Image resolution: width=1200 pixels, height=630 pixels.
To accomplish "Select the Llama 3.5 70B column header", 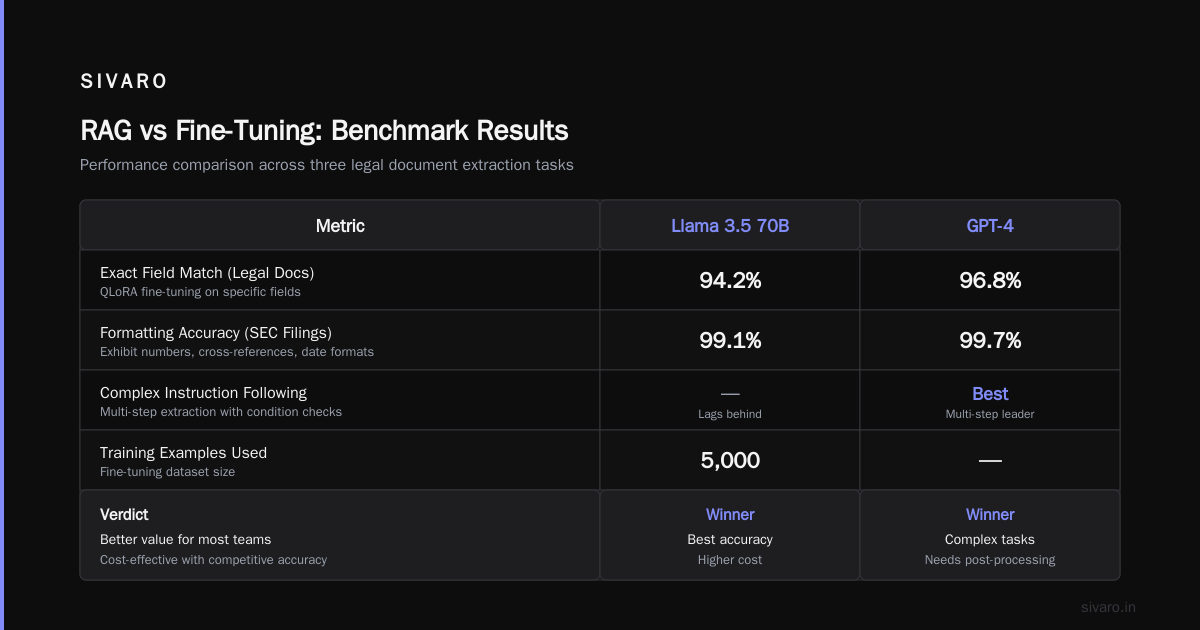I will pos(730,226).
